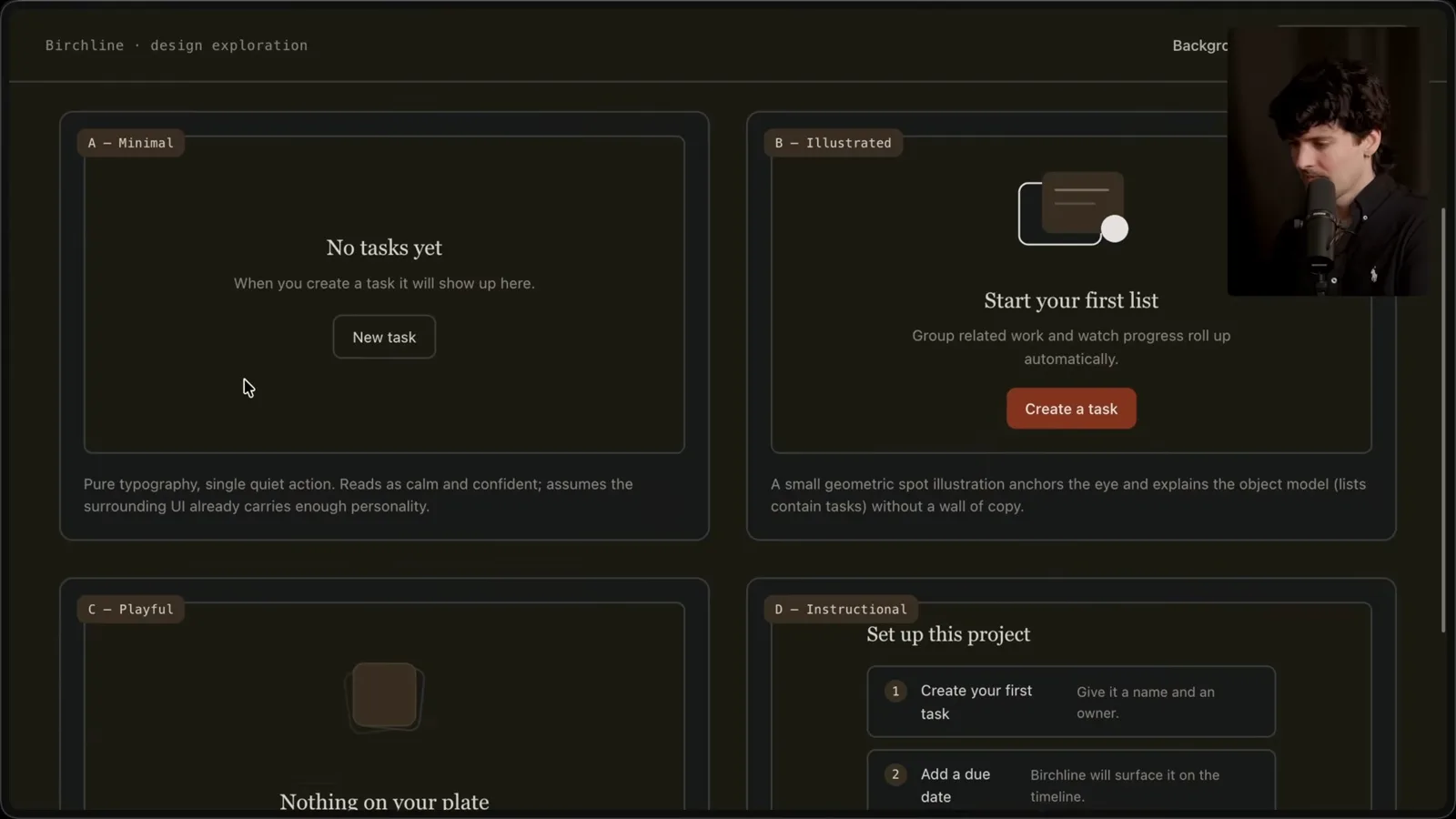Screen dimensions: 1456x819
Task: Click the "Birchline · design exploration" header title
Action: [177, 45]
